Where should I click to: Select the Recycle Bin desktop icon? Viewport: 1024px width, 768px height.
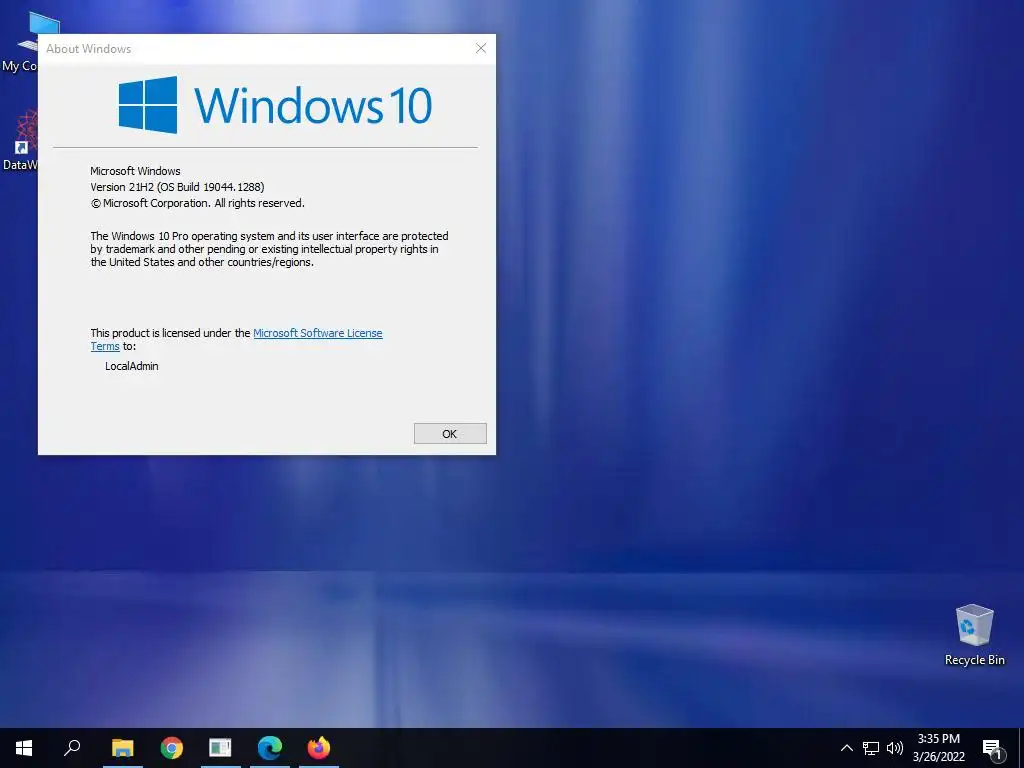(974, 635)
